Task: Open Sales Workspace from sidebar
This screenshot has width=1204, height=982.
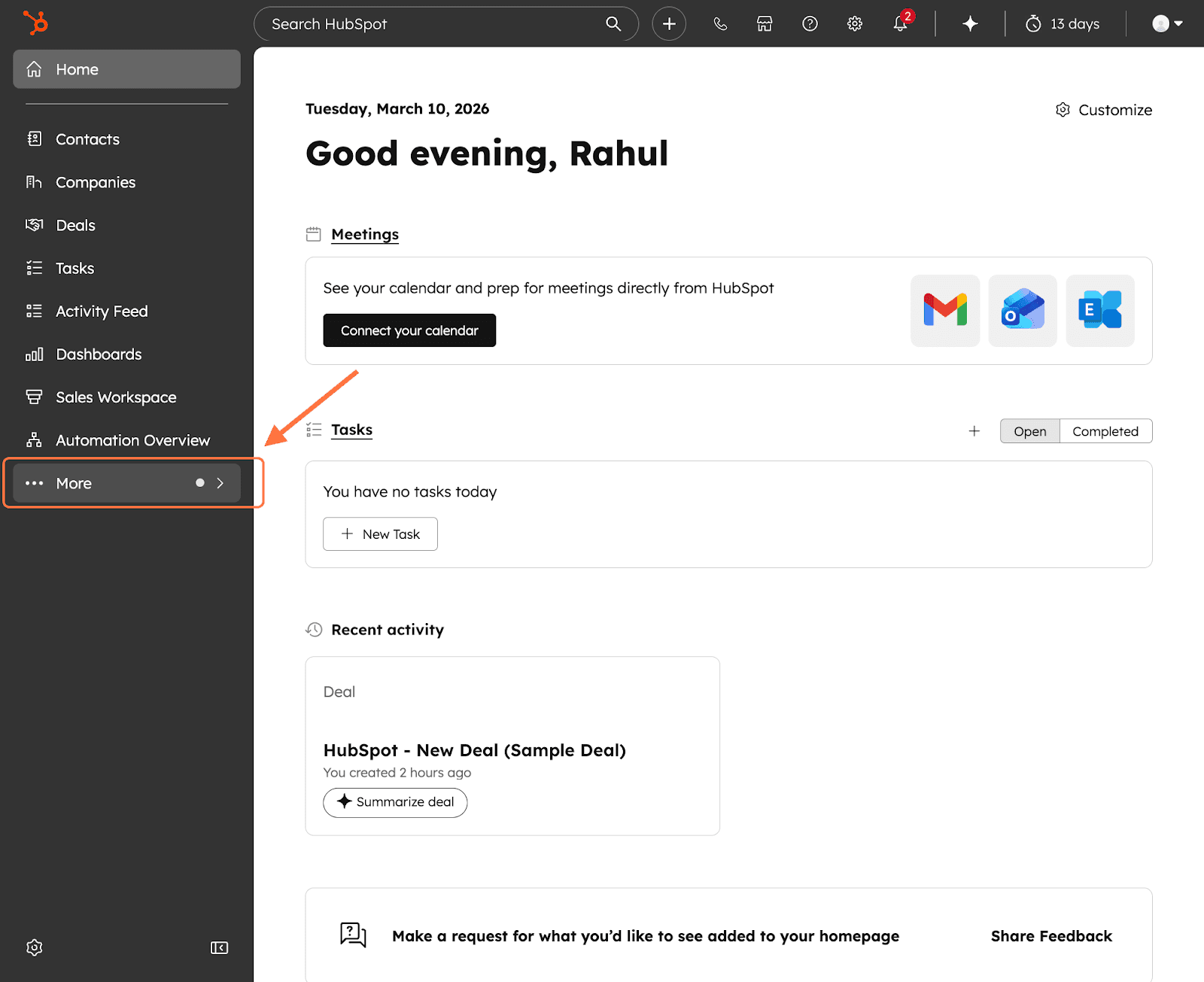Action: 116,397
